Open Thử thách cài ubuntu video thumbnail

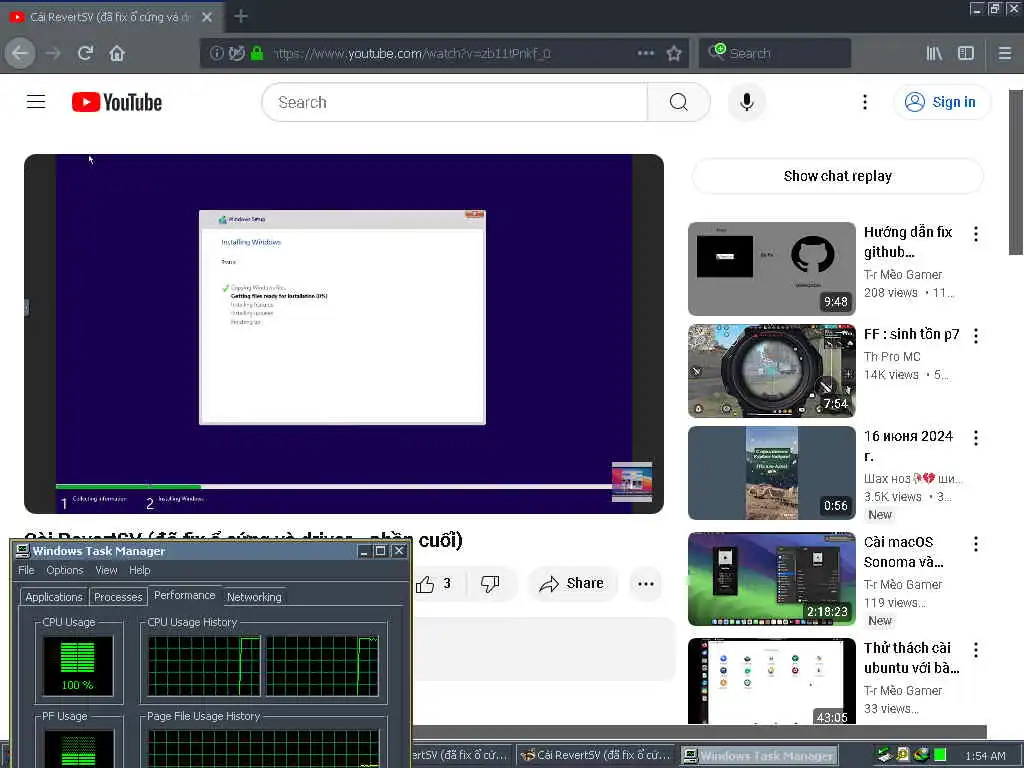click(x=771, y=680)
